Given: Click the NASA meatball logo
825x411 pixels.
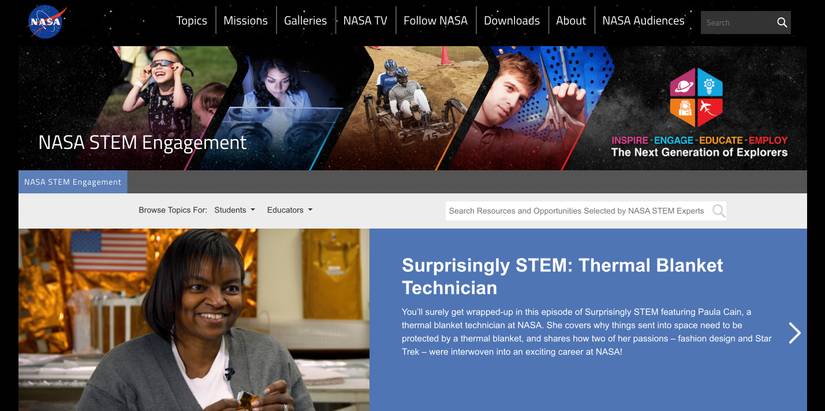Looking at the screenshot, I should pos(47,22).
